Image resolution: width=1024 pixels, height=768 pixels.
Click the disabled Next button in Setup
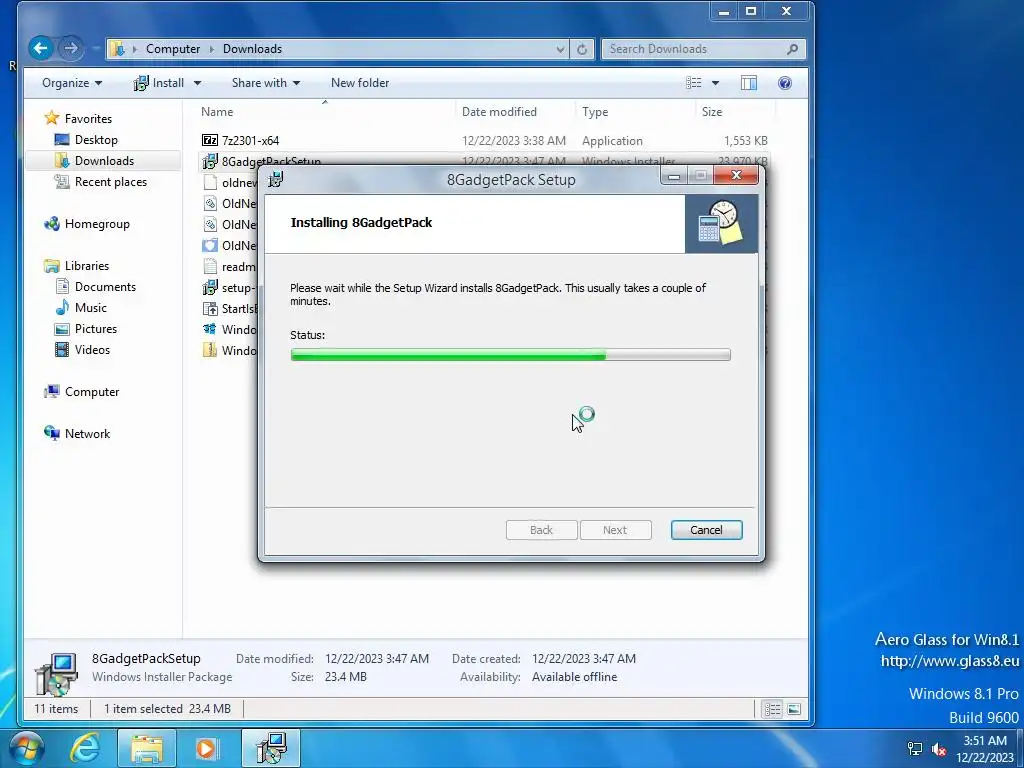point(615,530)
